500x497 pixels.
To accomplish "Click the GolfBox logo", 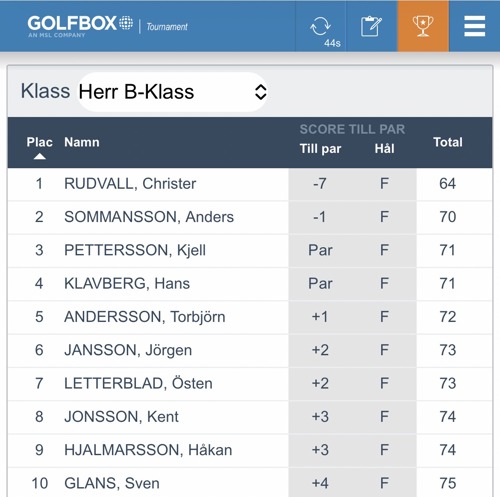I will 80,25.
